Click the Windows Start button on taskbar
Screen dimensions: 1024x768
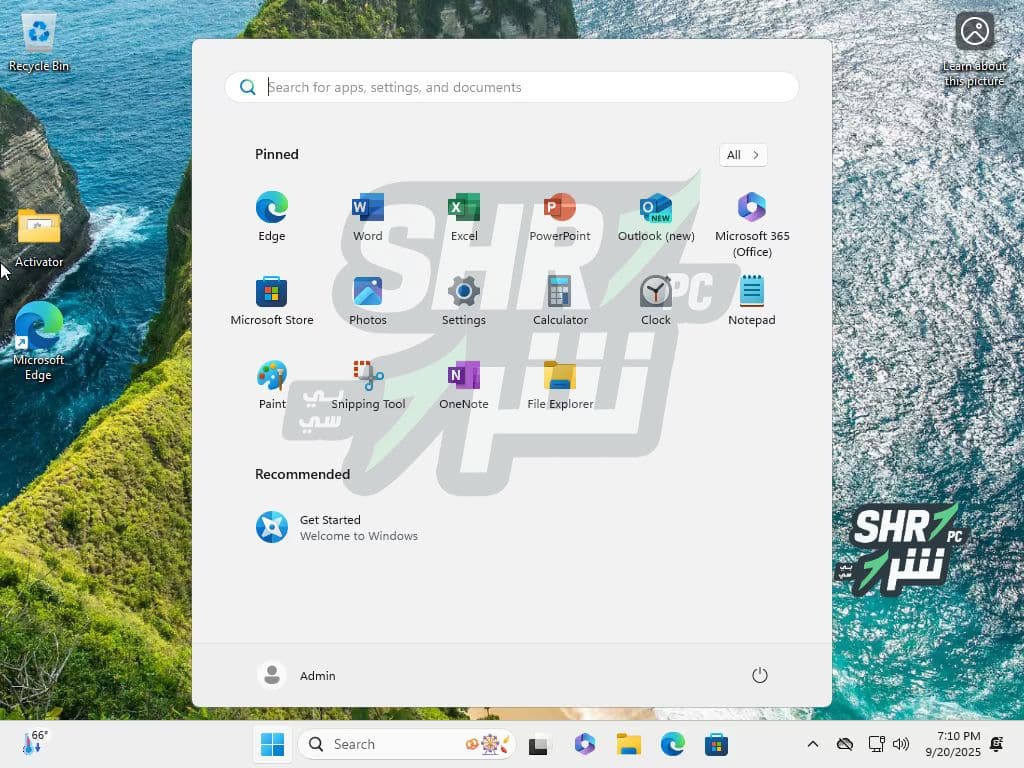pyautogui.click(x=272, y=744)
